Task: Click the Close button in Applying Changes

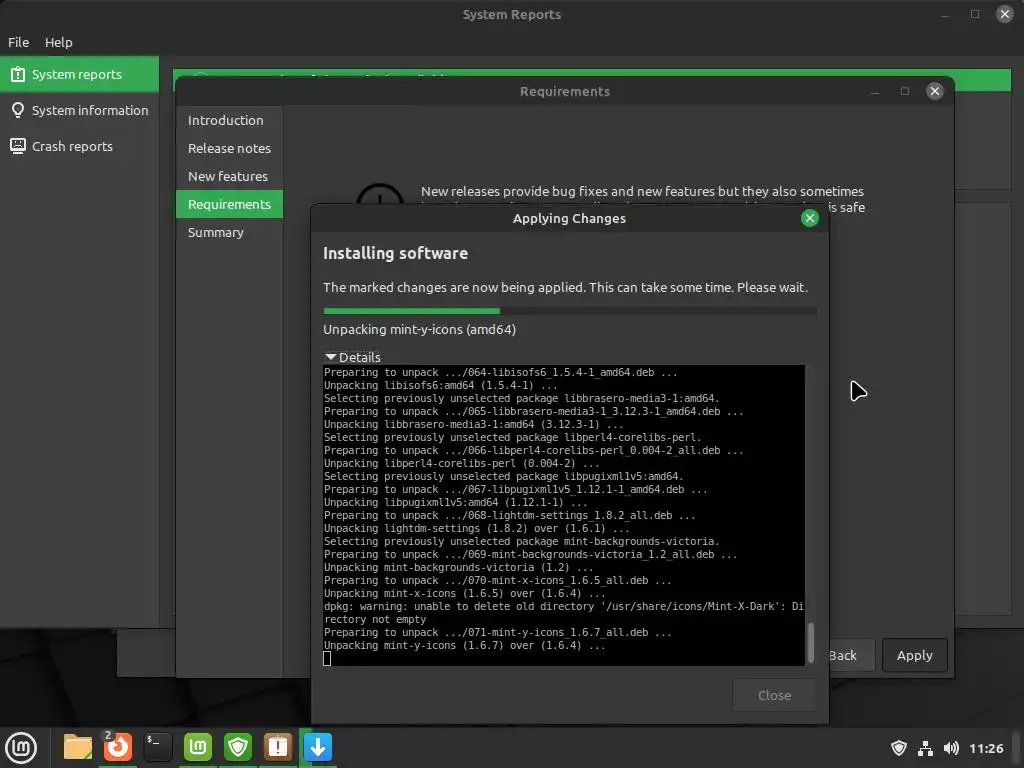Action: (x=775, y=696)
